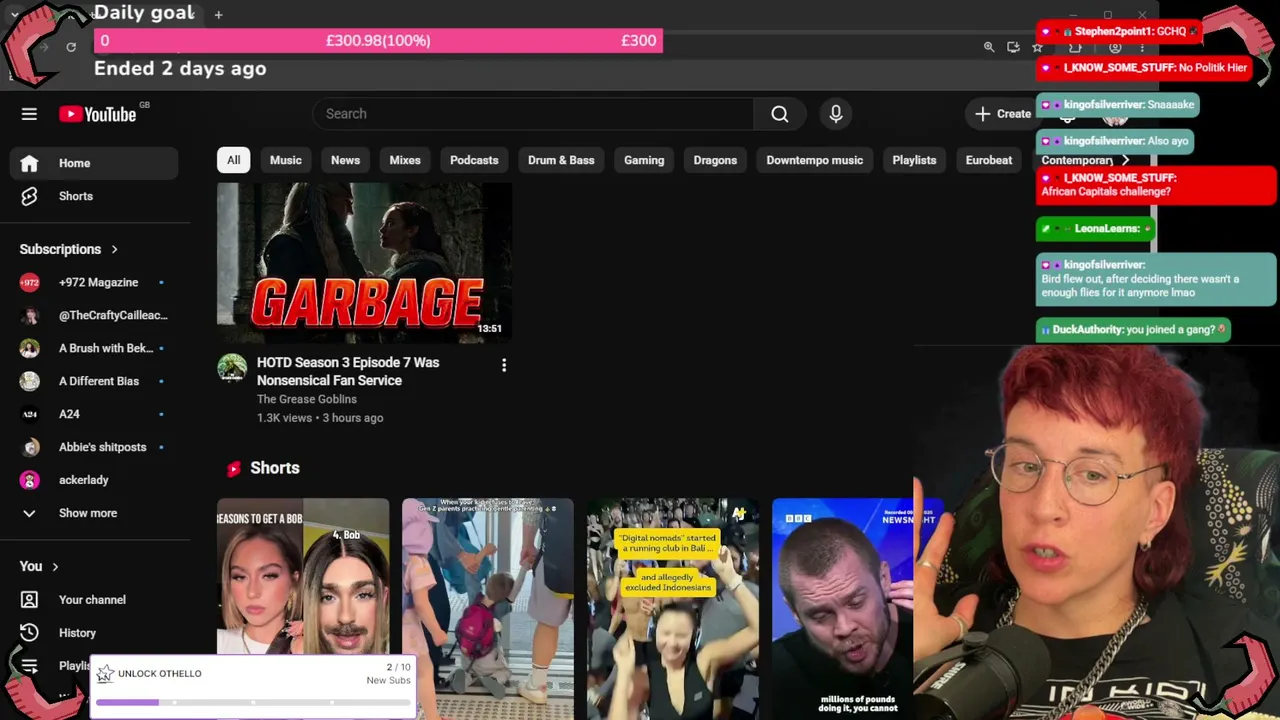
Task: Go to Home in the sidebar
Action: coord(94,163)
